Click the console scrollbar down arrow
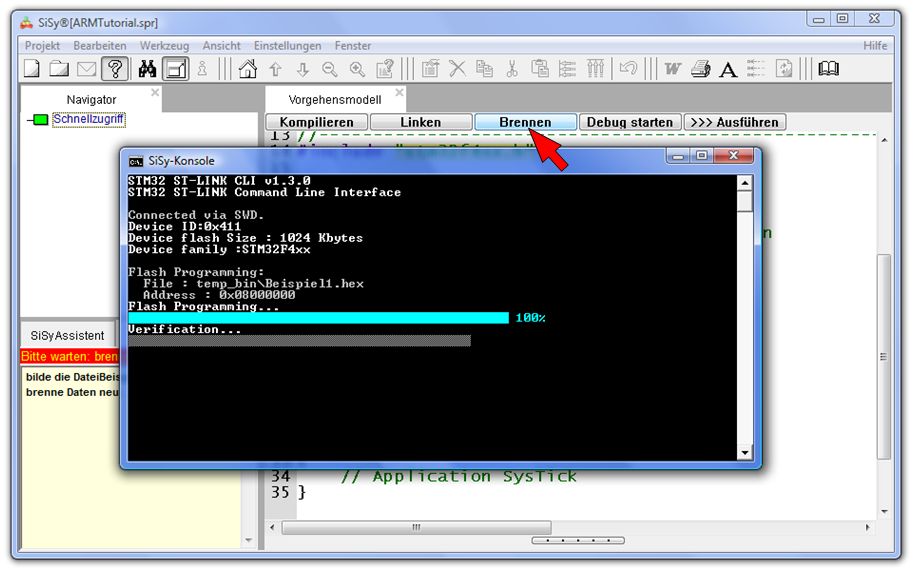Image resolution: width=914 pixels, height=569 pixels. [744, 452]
